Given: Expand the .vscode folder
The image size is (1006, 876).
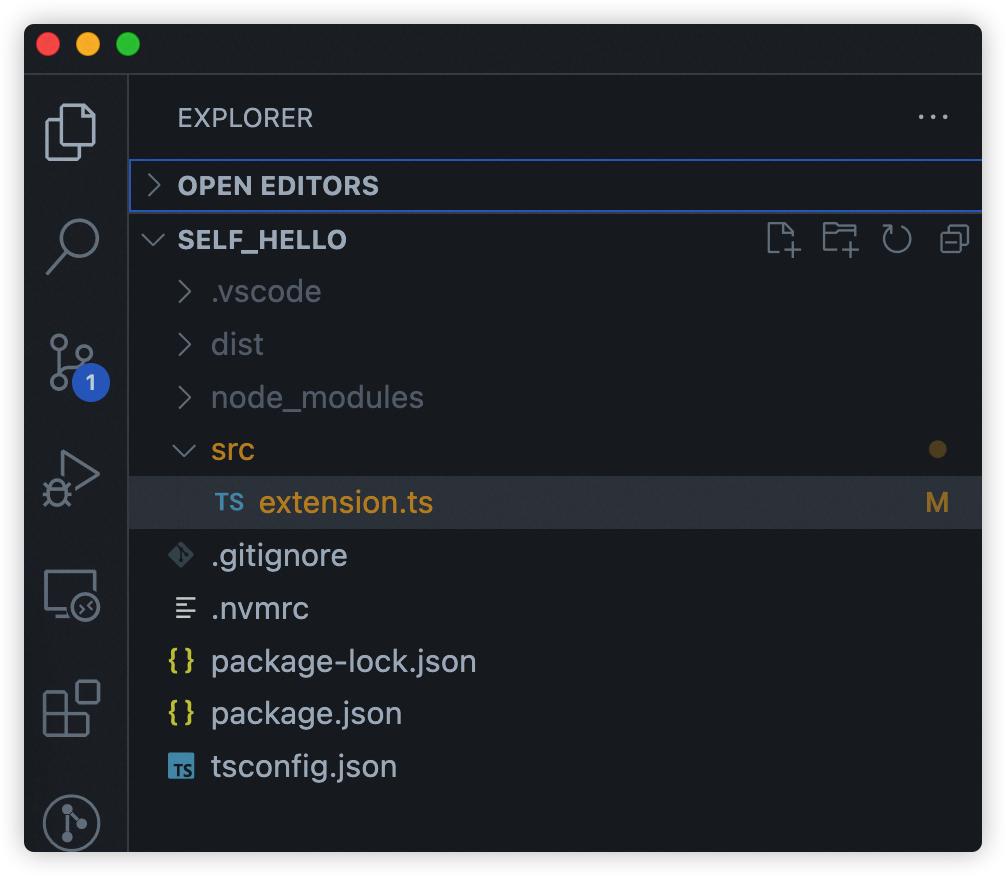Looking at the screenshot, I should 265,291.
